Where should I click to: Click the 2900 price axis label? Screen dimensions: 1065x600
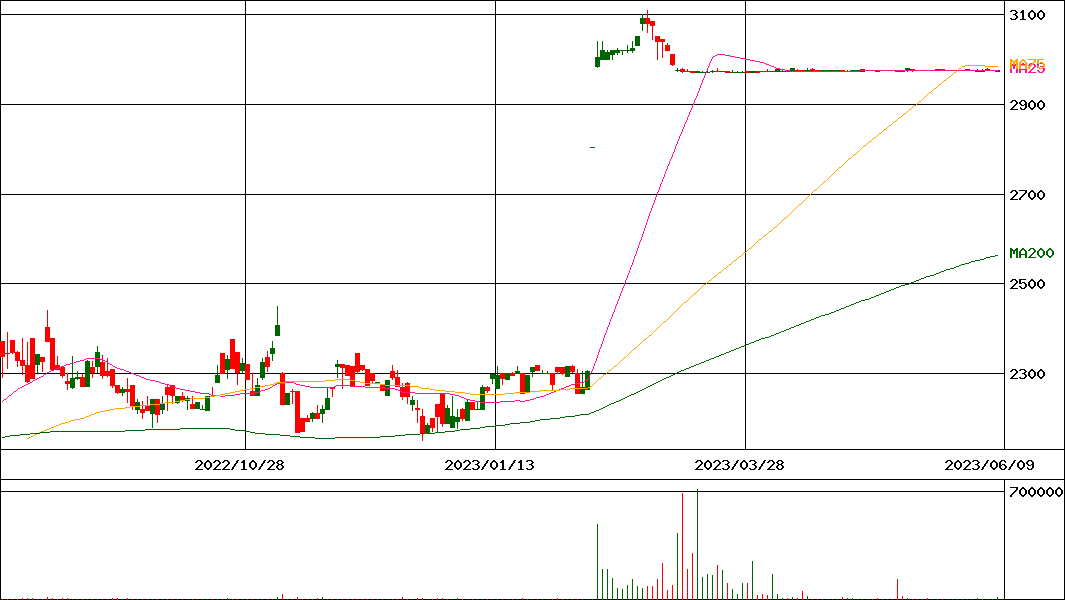point(1027,105)
